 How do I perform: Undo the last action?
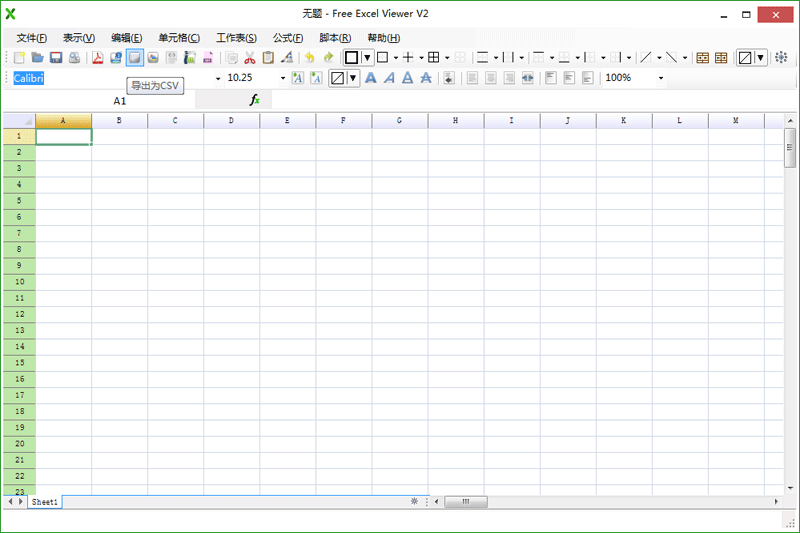[x=310, y=58]
